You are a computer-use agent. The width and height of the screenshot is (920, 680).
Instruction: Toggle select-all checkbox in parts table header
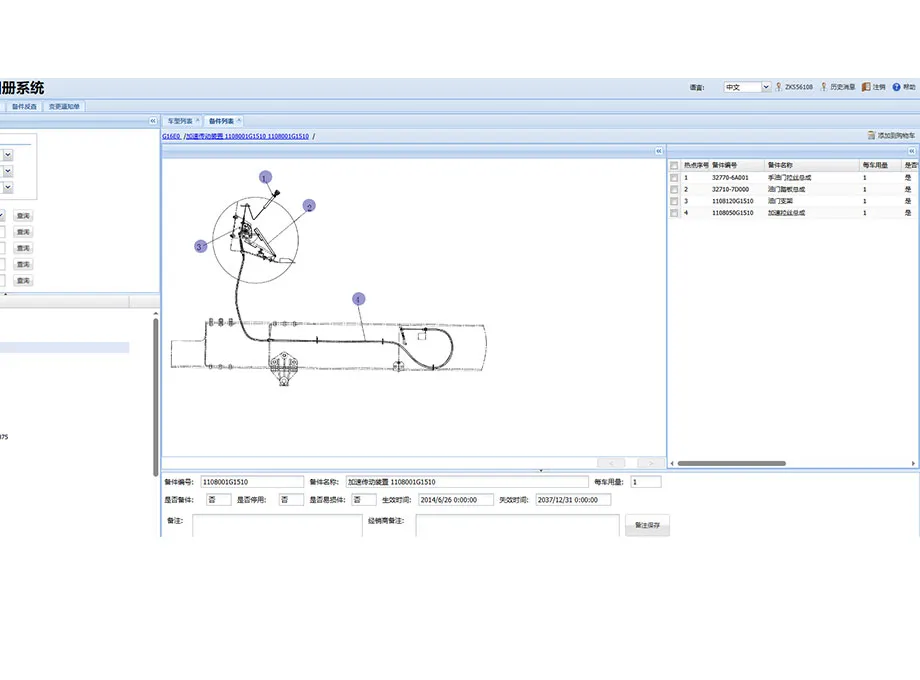click(x=674, y=165)
